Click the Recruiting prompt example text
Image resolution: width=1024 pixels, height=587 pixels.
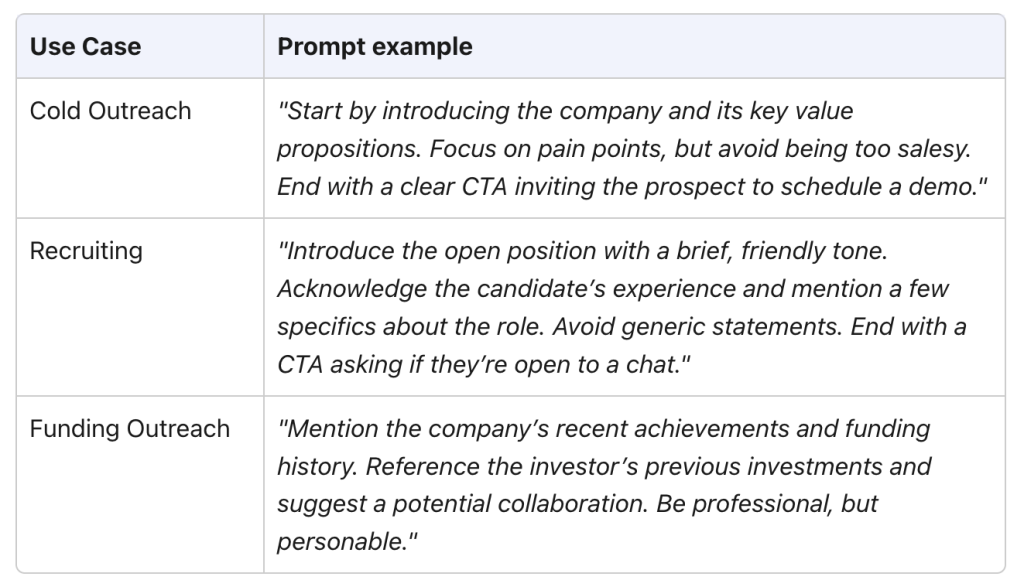click(x=622, y=307)
